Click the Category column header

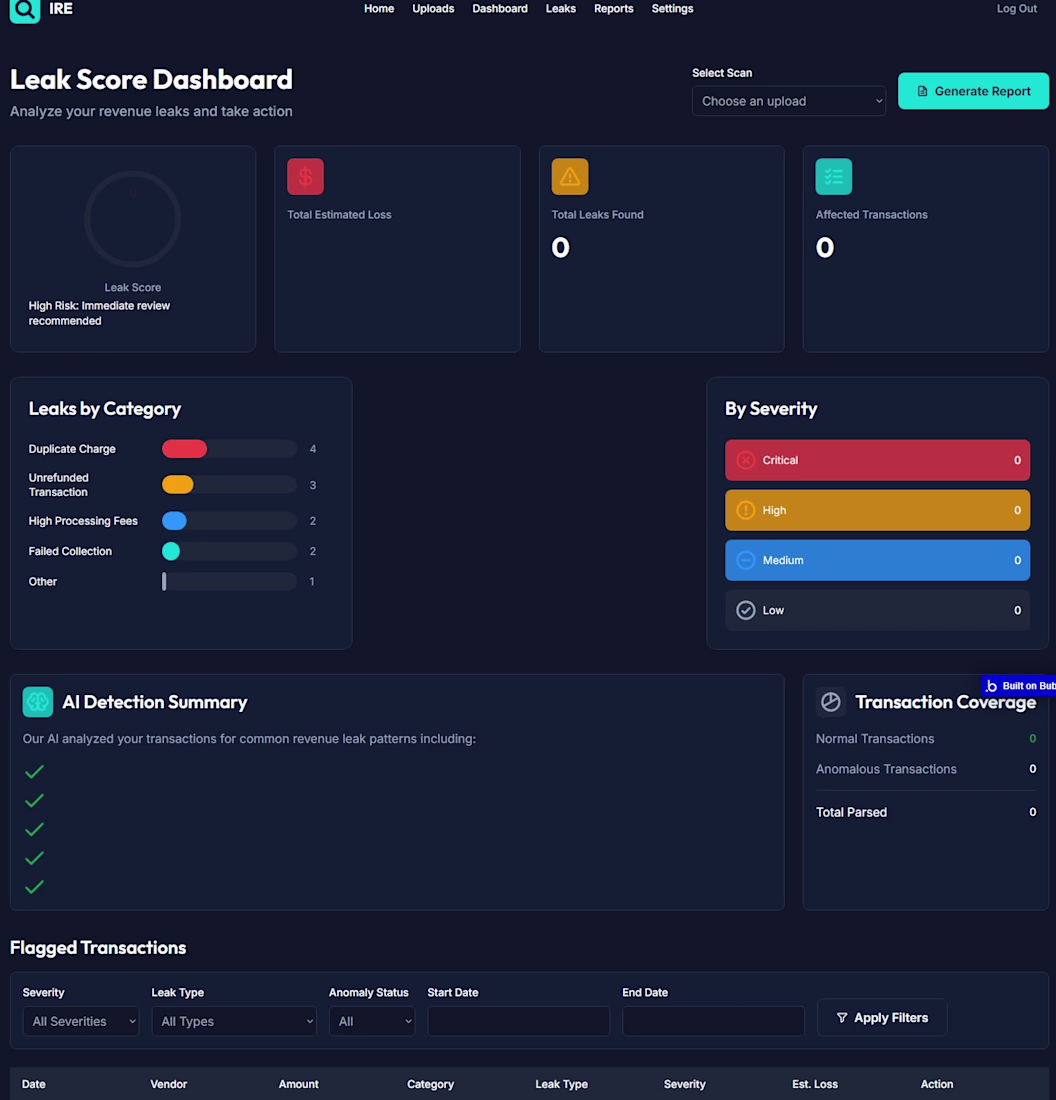(x=430, y=1084)
